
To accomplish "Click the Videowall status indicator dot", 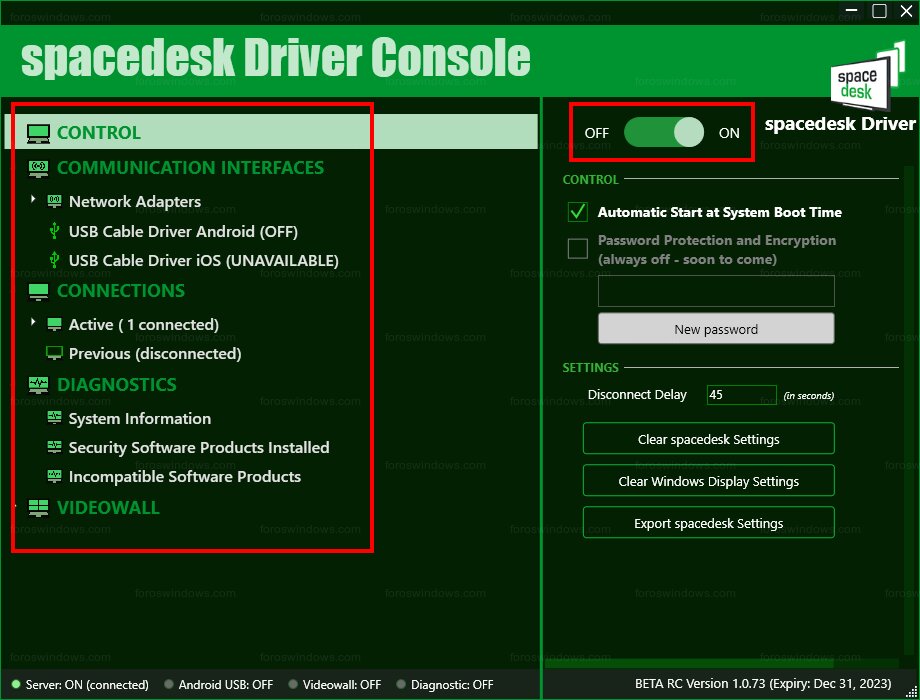I will (x=293, y=684).
